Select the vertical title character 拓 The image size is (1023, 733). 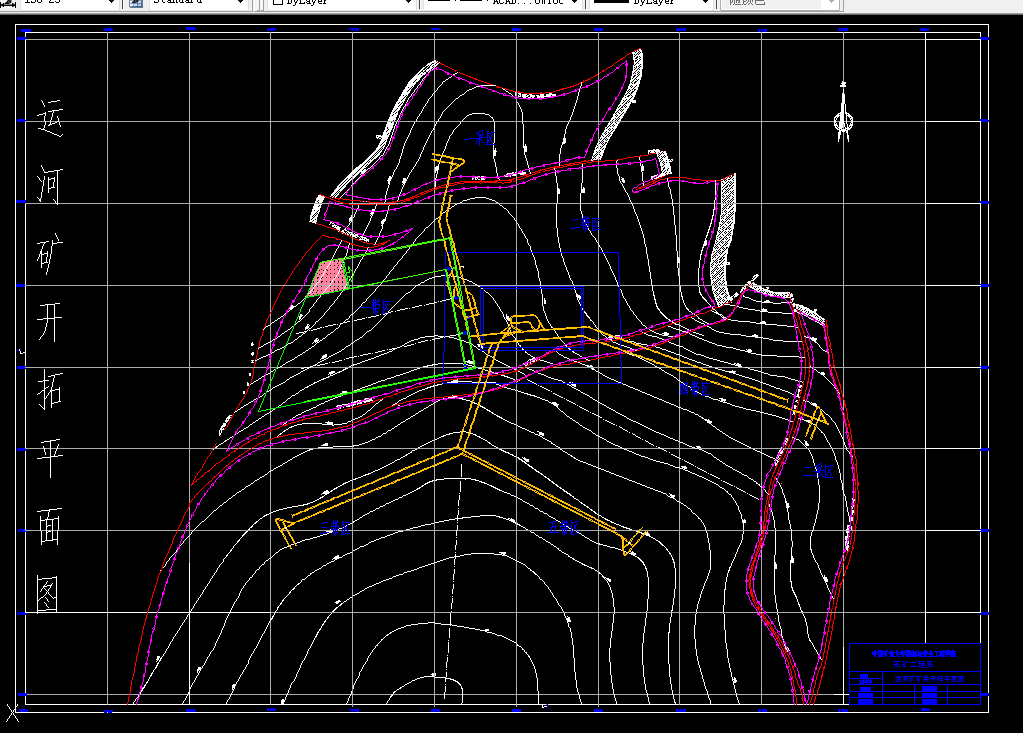click(x=50, y=390)
